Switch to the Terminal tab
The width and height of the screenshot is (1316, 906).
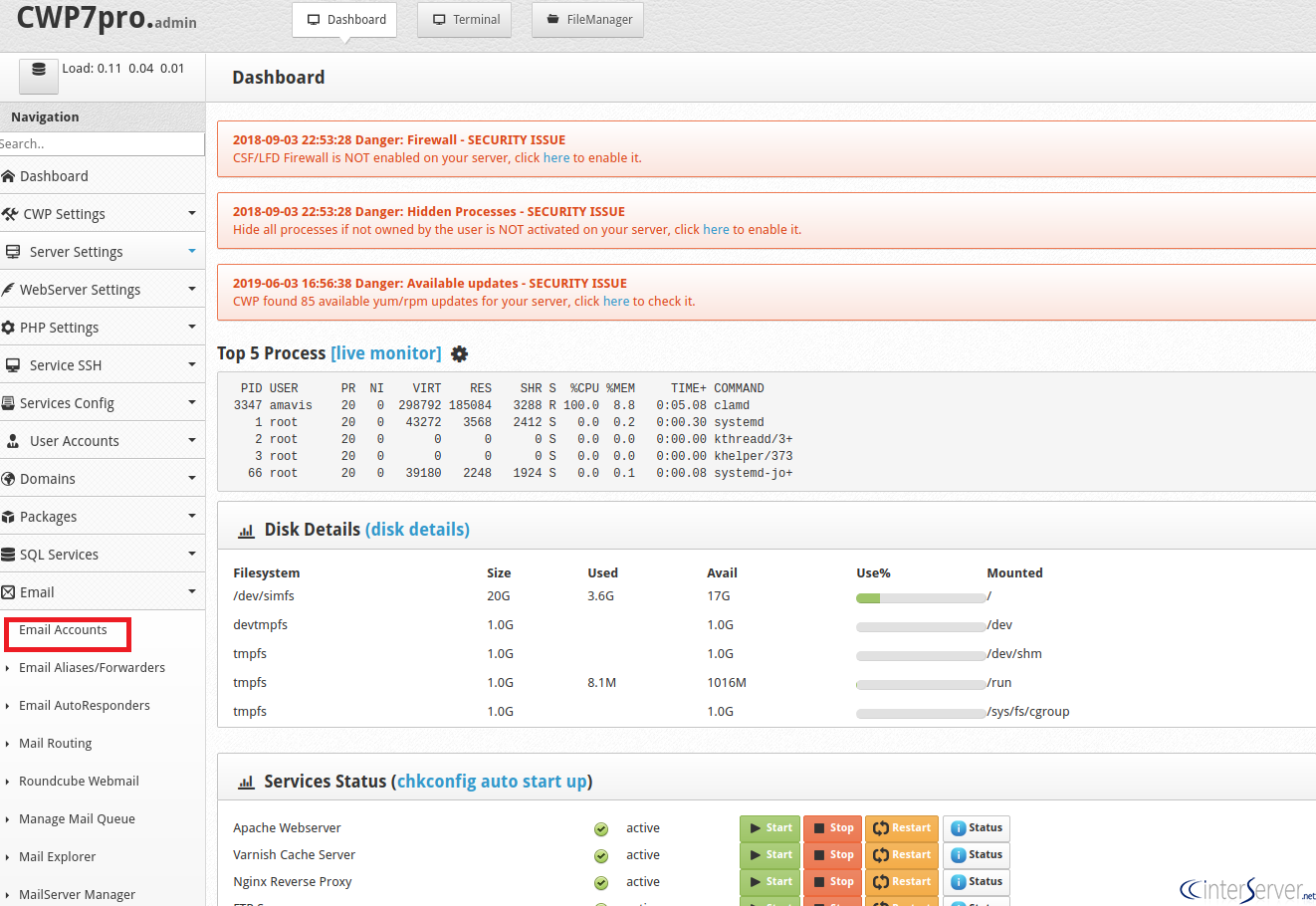[x=465, y=20]
